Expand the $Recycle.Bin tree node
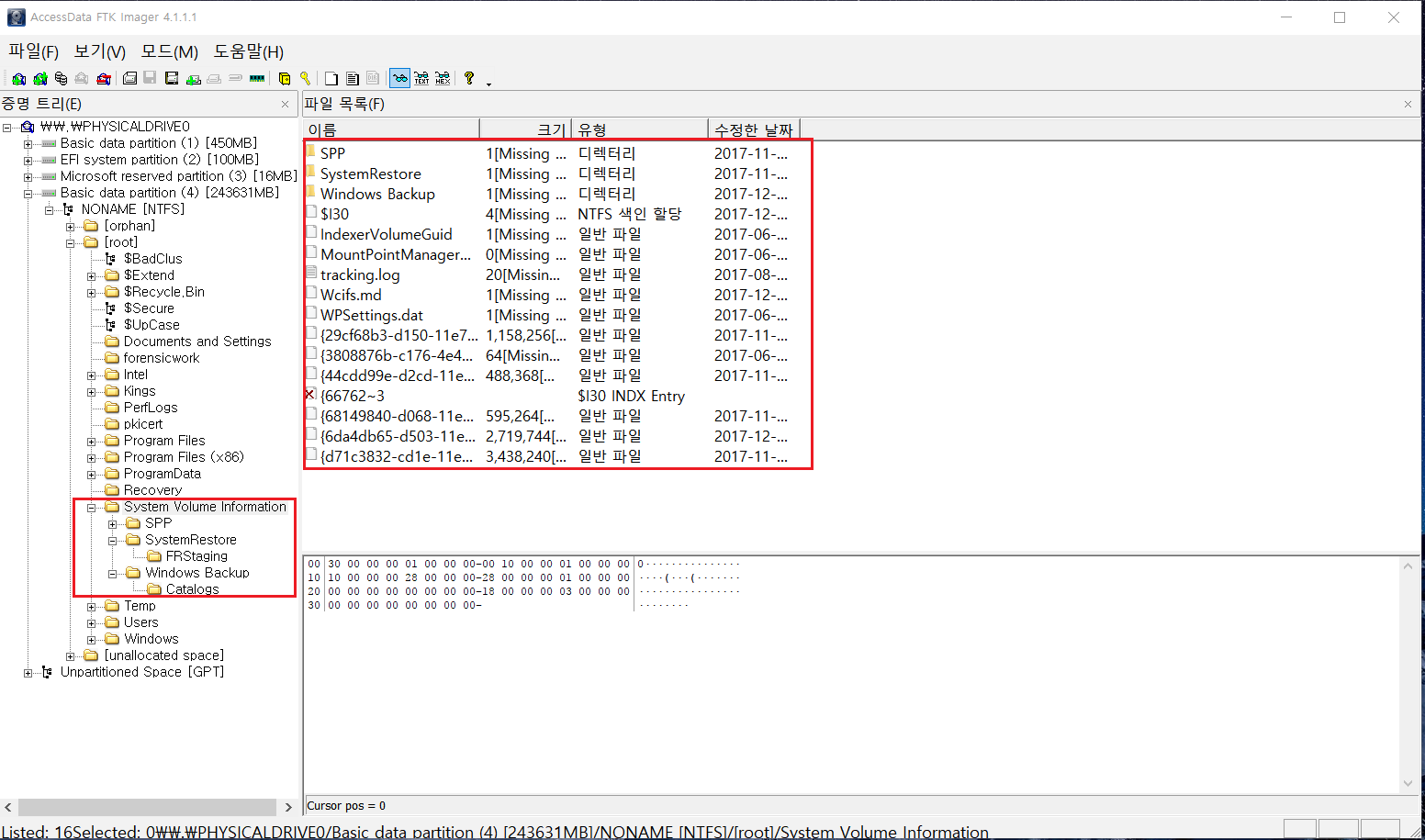Viewport: 1425px width, 840px height. (91, 293)
